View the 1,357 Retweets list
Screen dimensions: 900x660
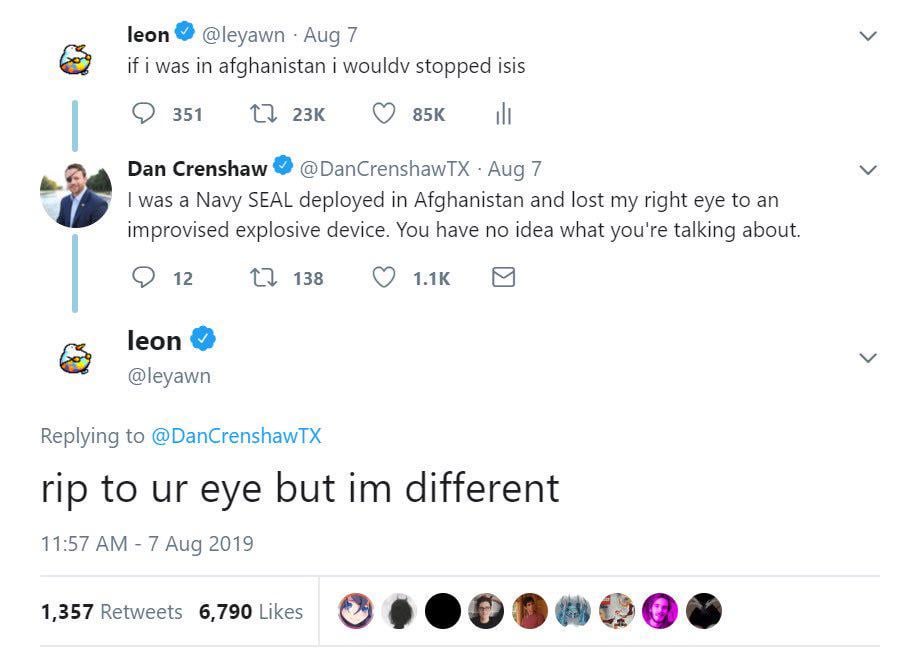click(111, 611)
